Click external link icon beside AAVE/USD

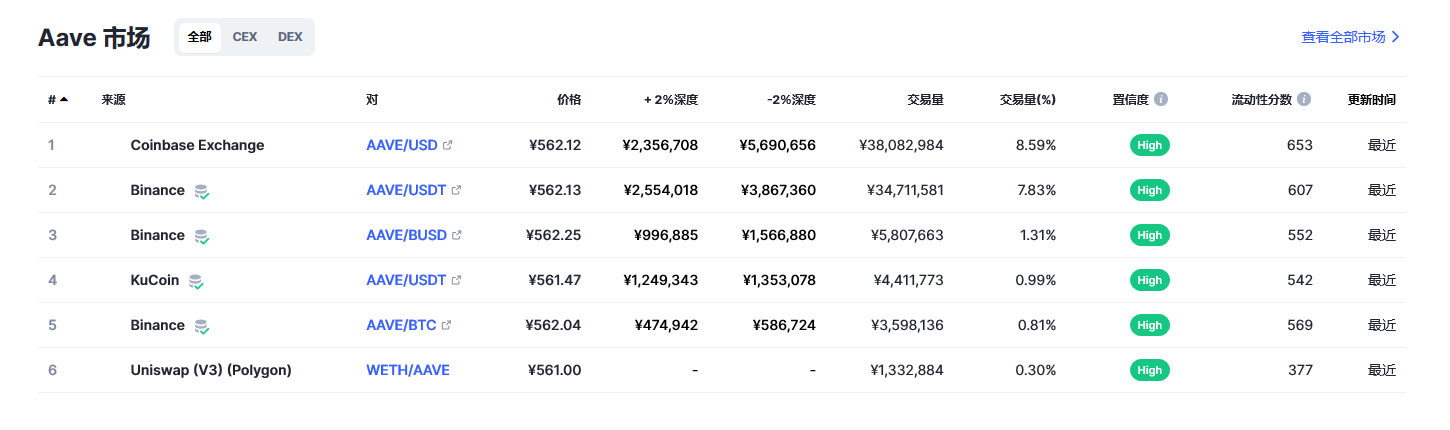tap(447, 146)
